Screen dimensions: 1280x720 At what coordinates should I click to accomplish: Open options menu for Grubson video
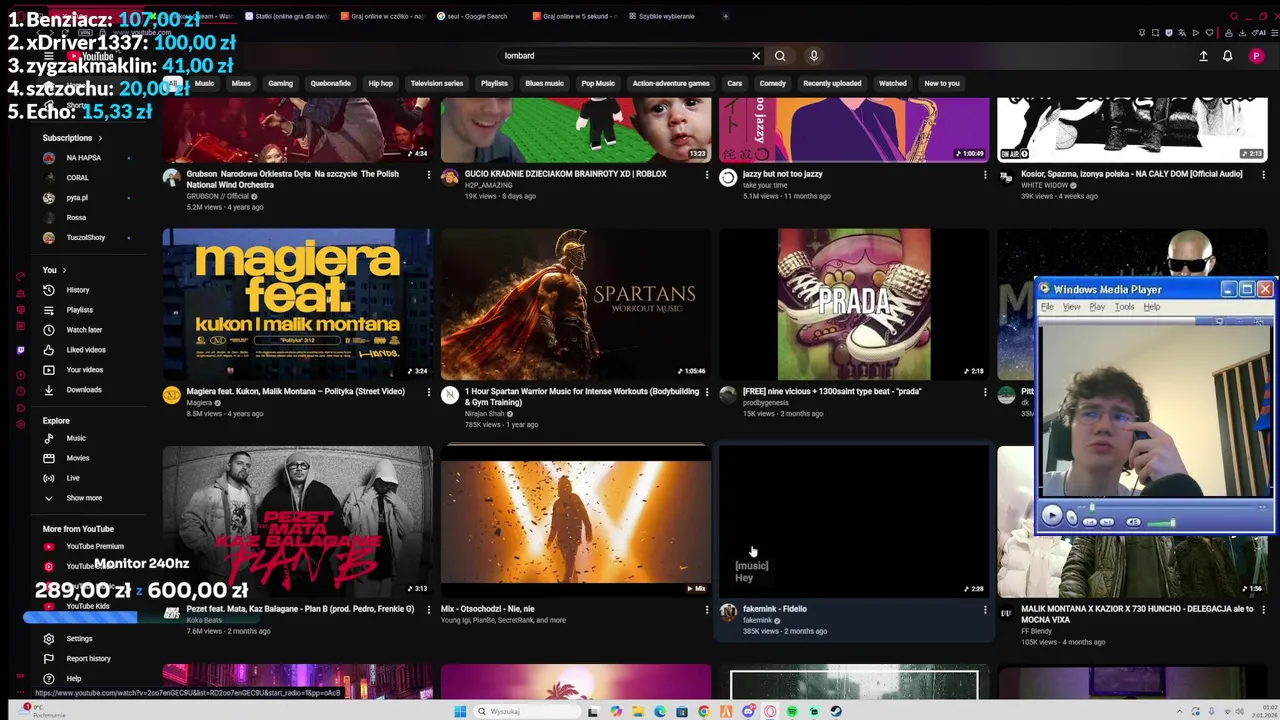point(429,175)
